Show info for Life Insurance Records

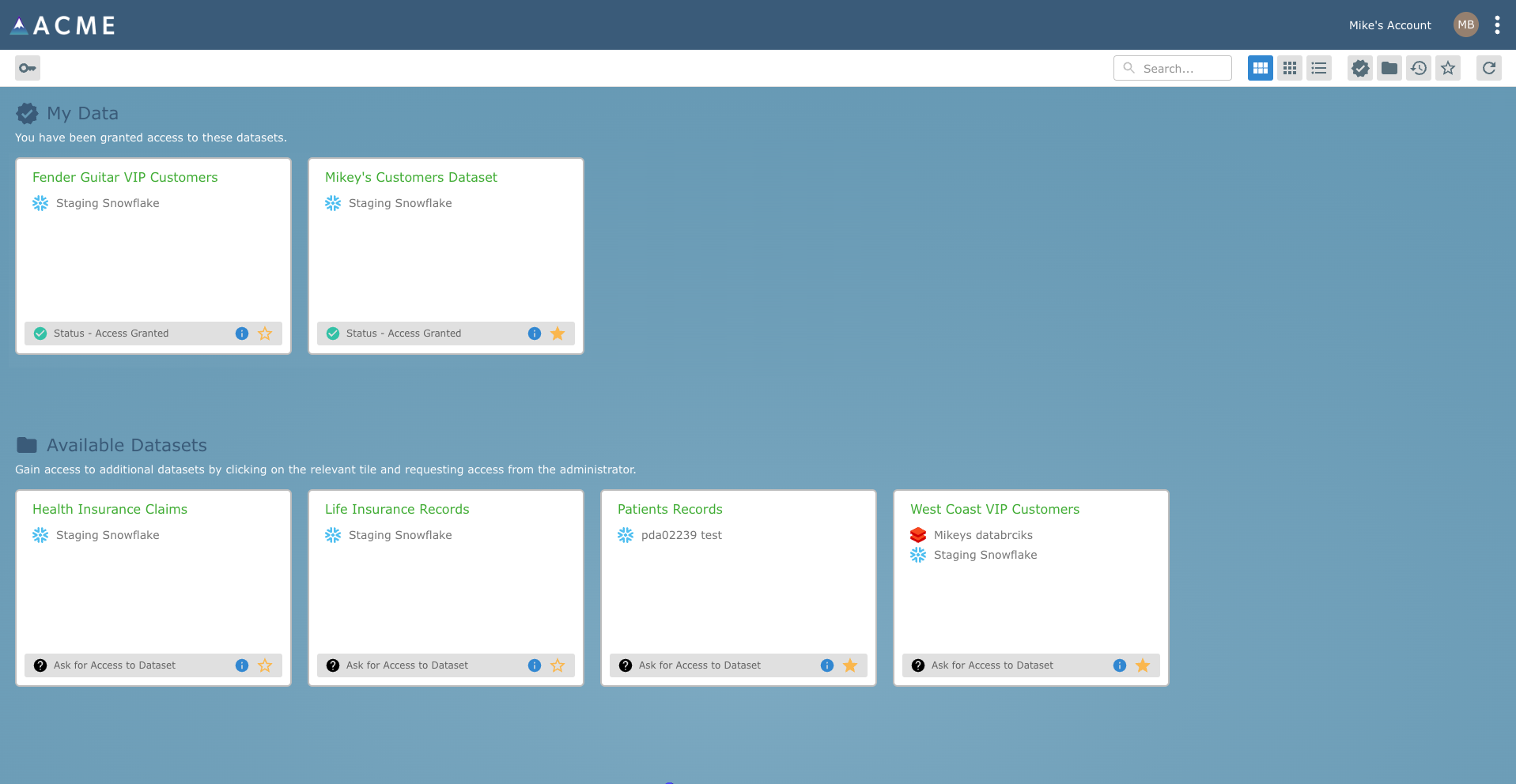(x=535, y=665)
